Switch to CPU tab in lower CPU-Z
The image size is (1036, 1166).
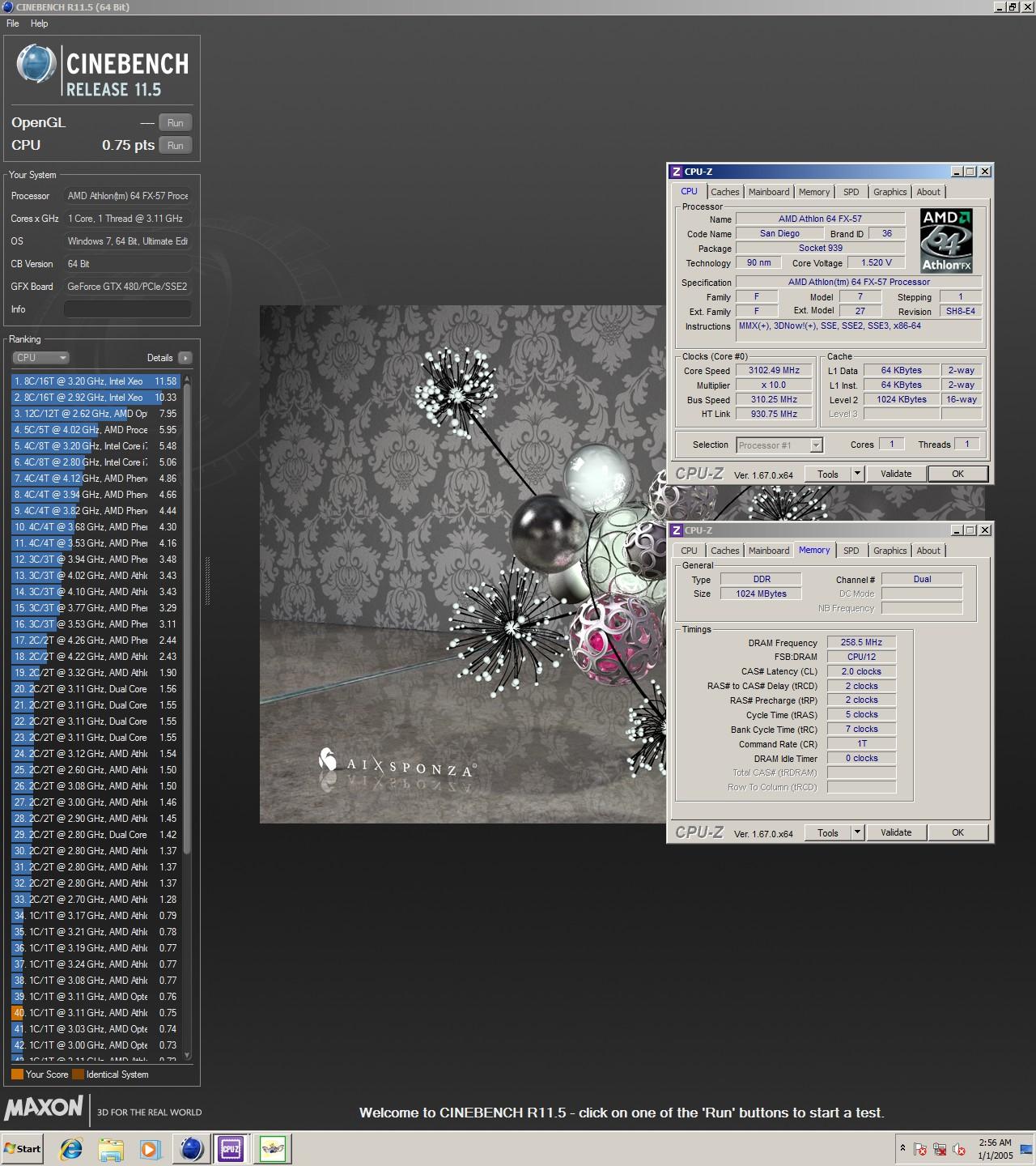click(689, 551)
